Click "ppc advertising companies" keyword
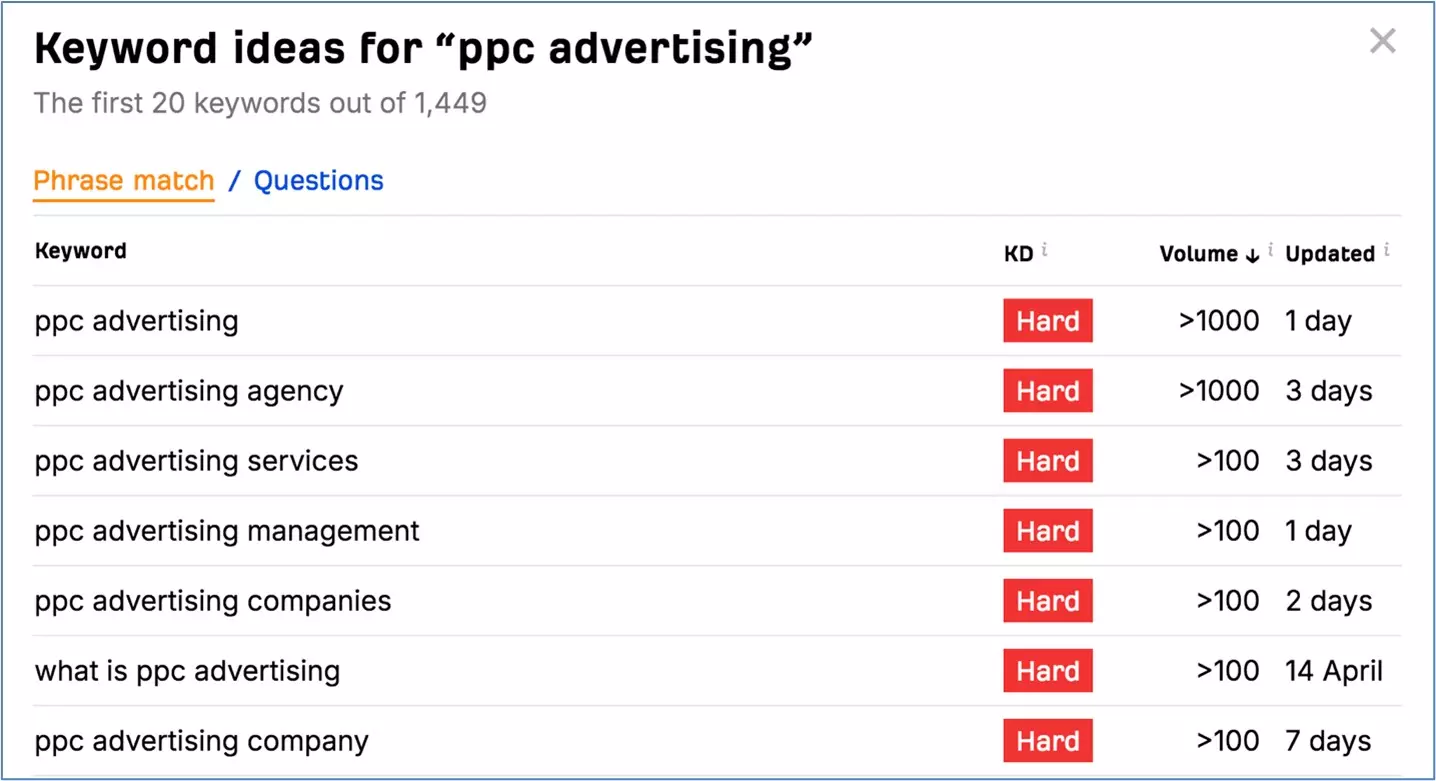This screenshot has width=1436, height=781. (x=213, y=601)
